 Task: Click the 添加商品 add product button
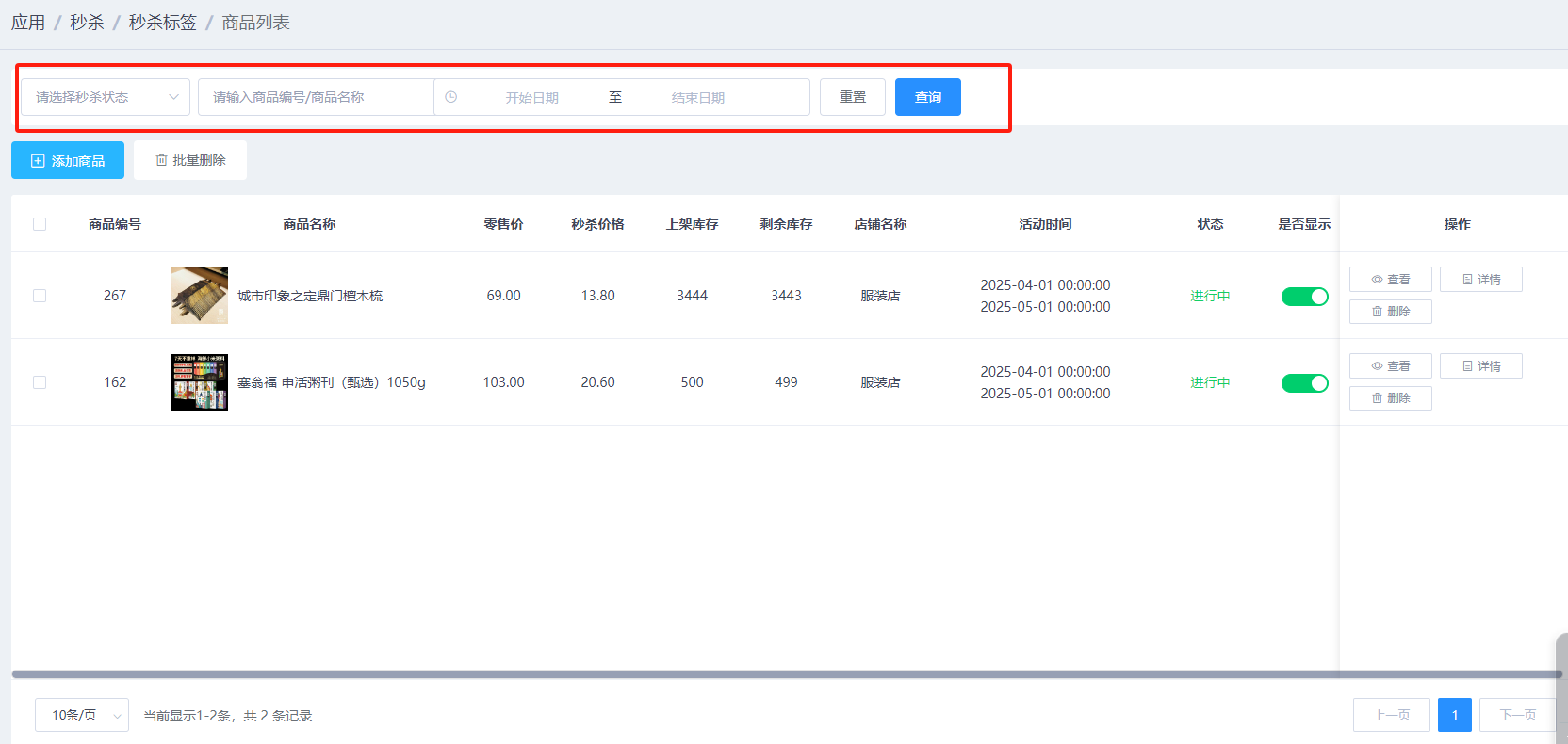click(x=68, y=161)
